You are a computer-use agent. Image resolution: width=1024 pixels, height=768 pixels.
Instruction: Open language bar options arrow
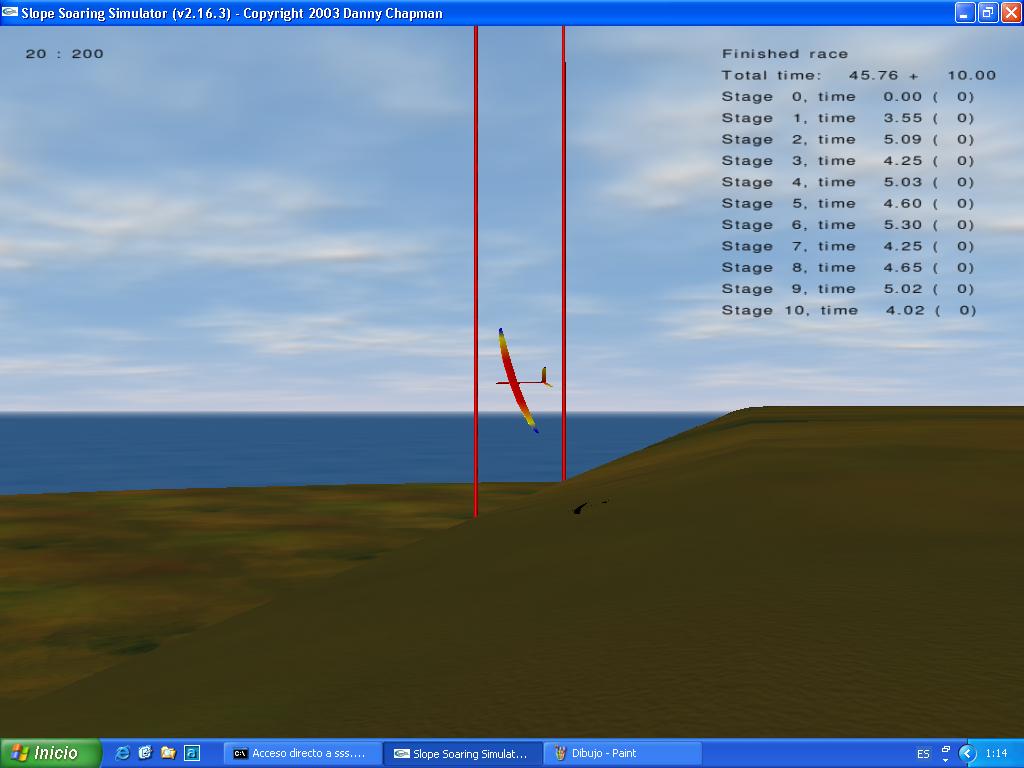click(946, 759)
